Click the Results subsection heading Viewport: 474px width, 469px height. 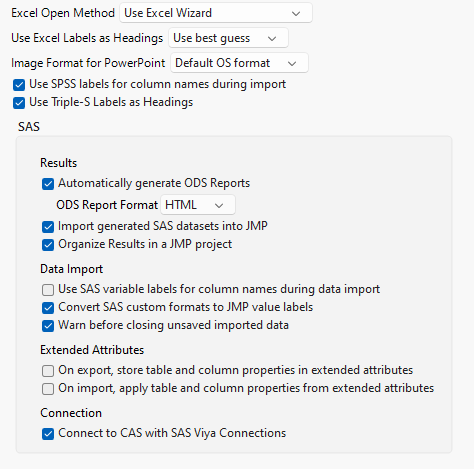coord(59,163)
